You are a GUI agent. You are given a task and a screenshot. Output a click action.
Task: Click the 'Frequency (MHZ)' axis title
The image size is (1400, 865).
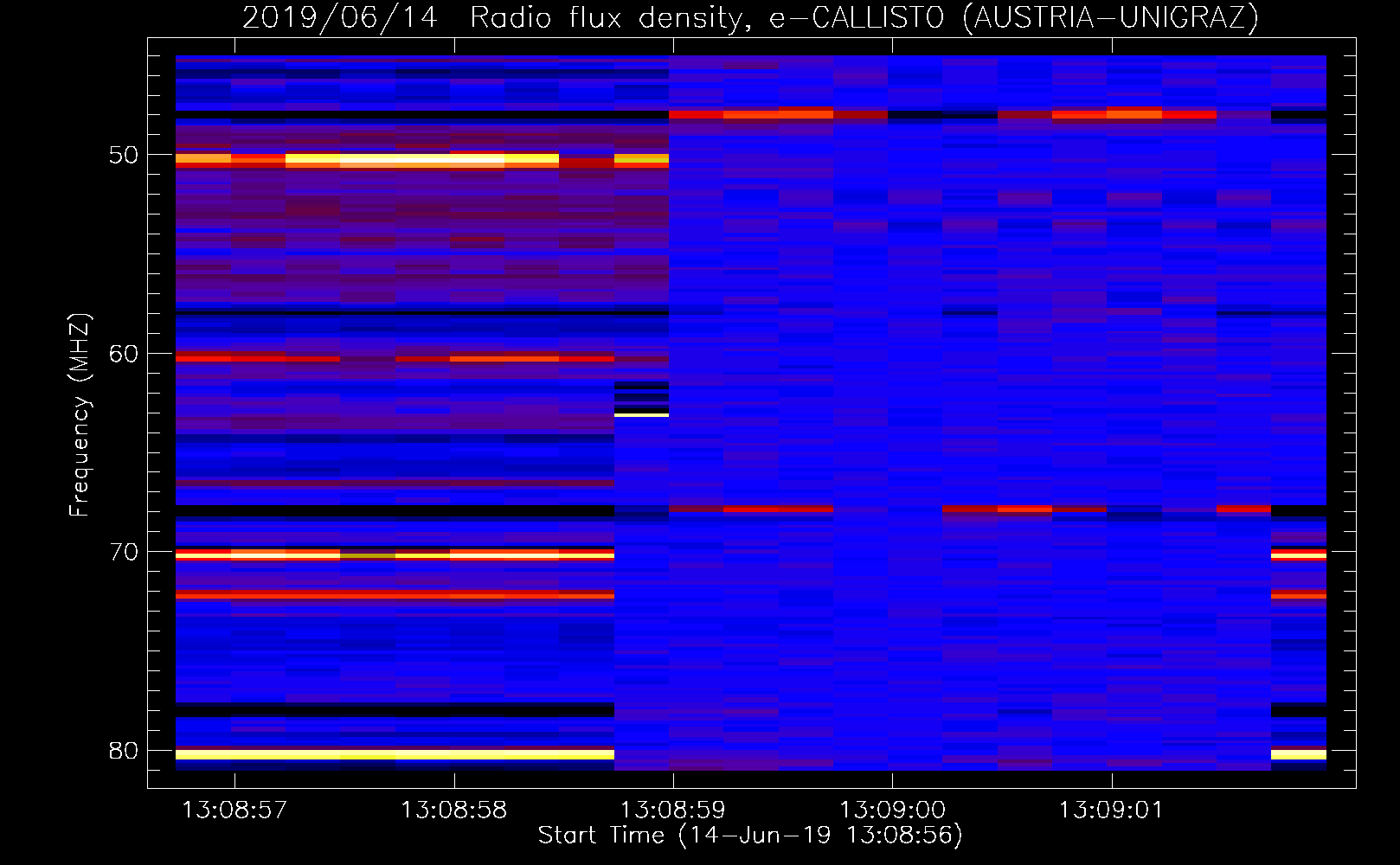pyautogui.click(x=80, y=415)
